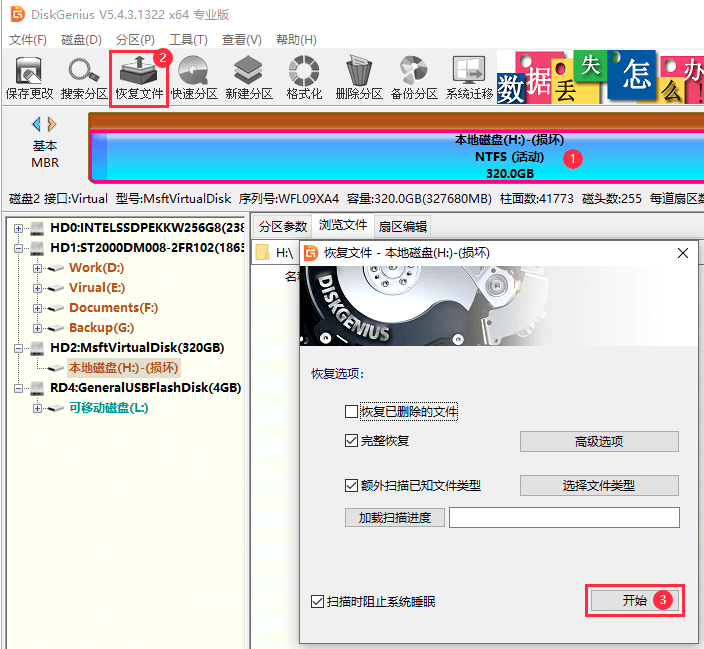Open the 搜索分区 tool

(x=84, y=78)
